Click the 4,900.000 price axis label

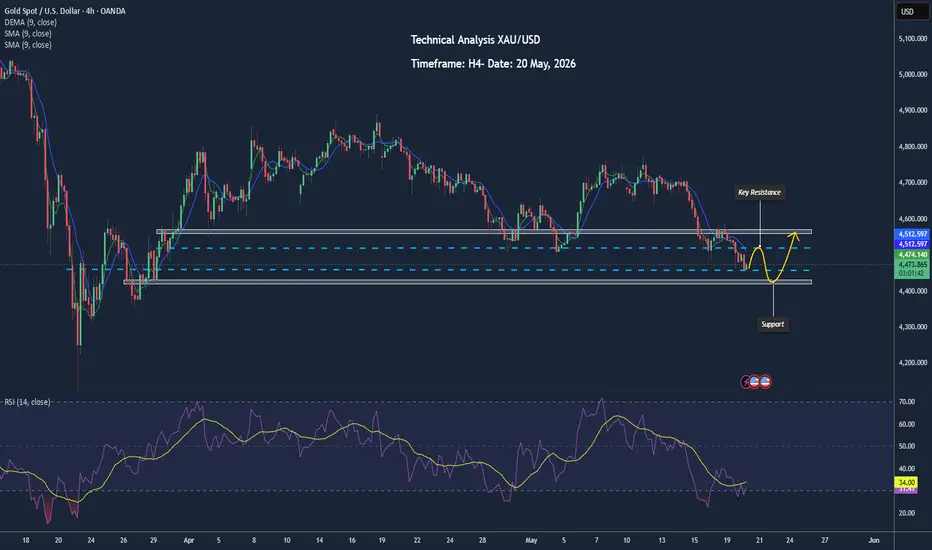tap(912, 110)
